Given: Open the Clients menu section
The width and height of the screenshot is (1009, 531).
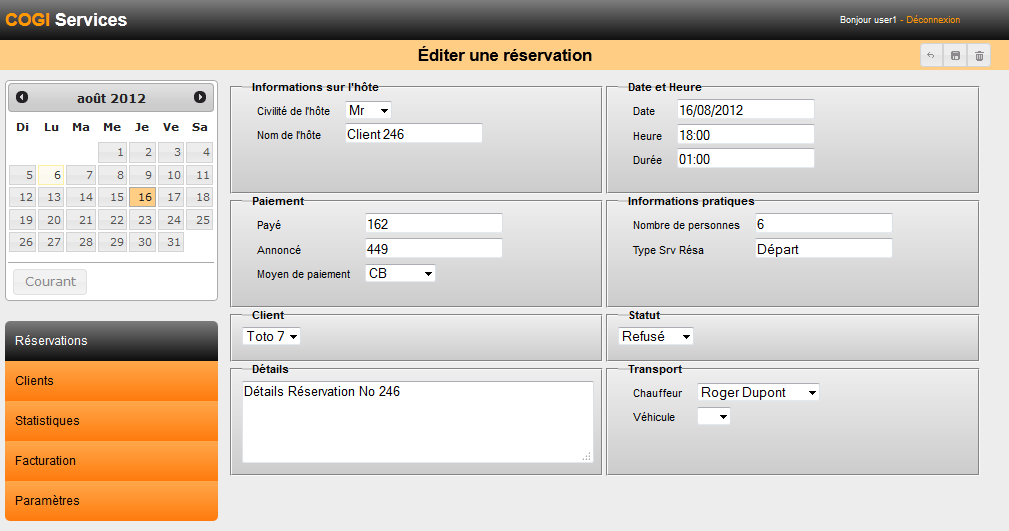Looking at the screenshot, I should point(111,381).
